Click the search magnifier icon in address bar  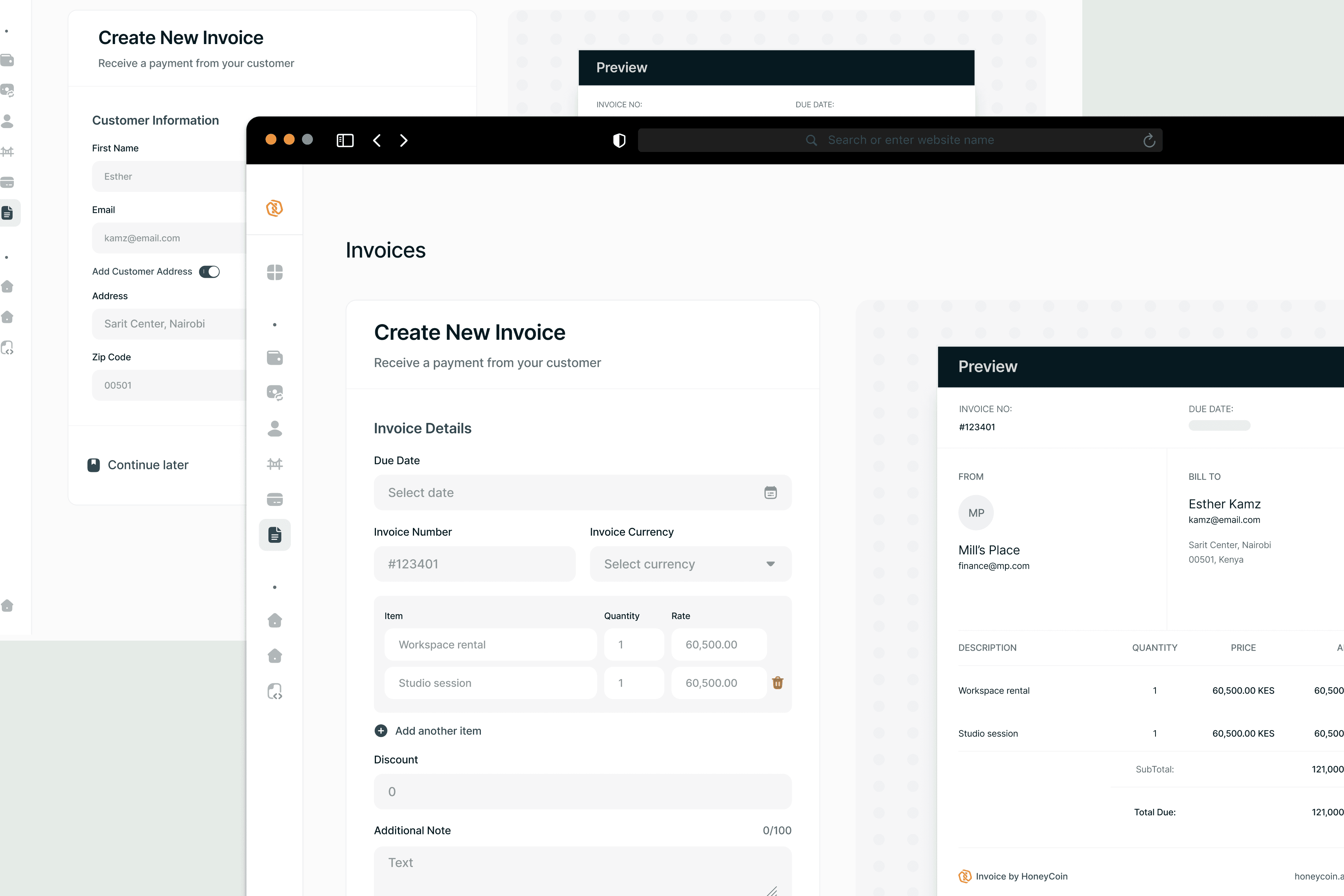coord(811,141)
